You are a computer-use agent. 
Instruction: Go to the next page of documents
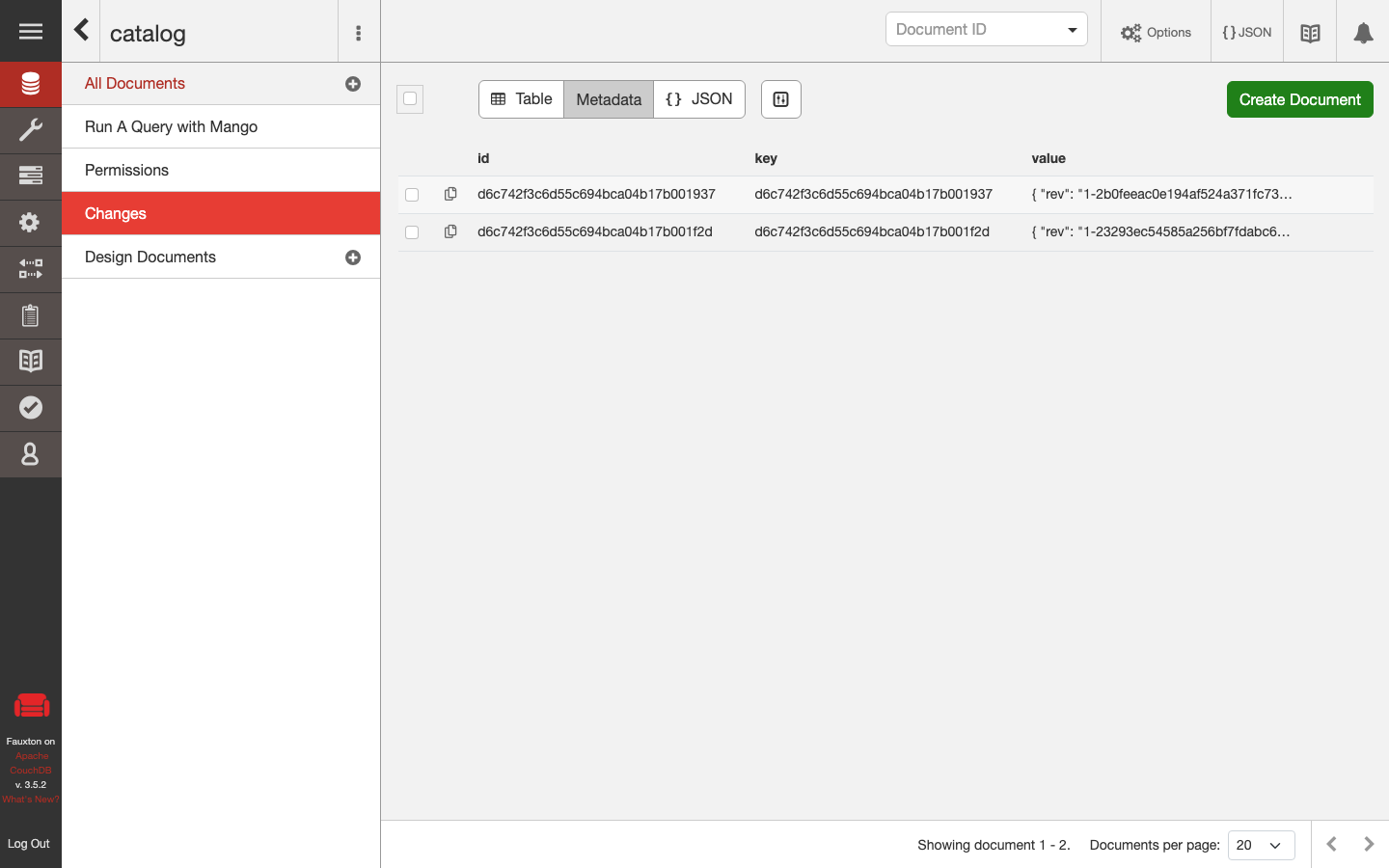click(x=1369, y=844)
